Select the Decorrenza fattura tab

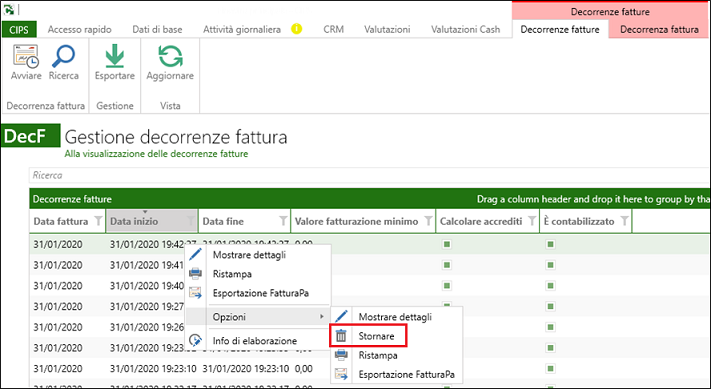coord(659,29)
